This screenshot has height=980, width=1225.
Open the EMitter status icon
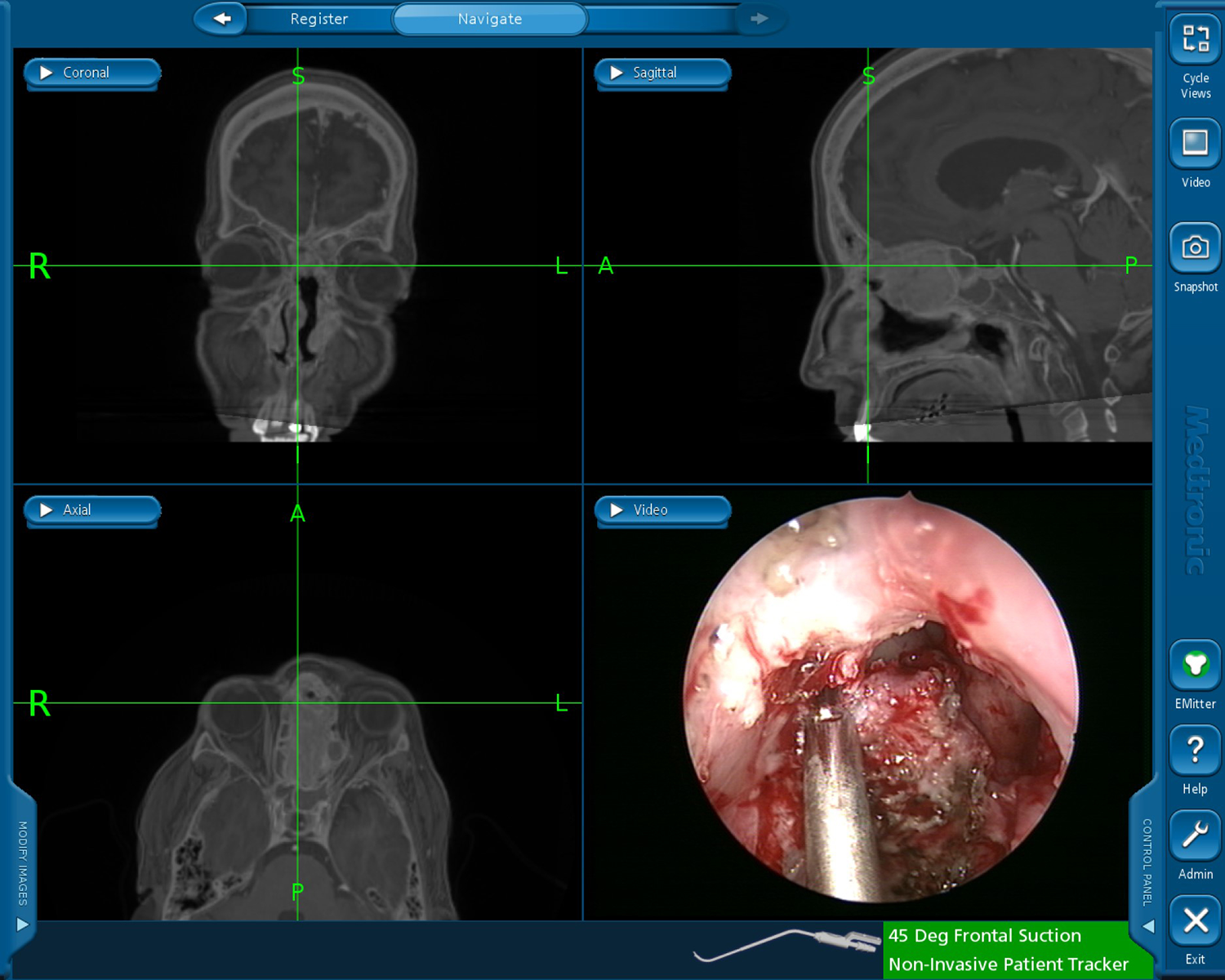click(x=1195, y=666)
